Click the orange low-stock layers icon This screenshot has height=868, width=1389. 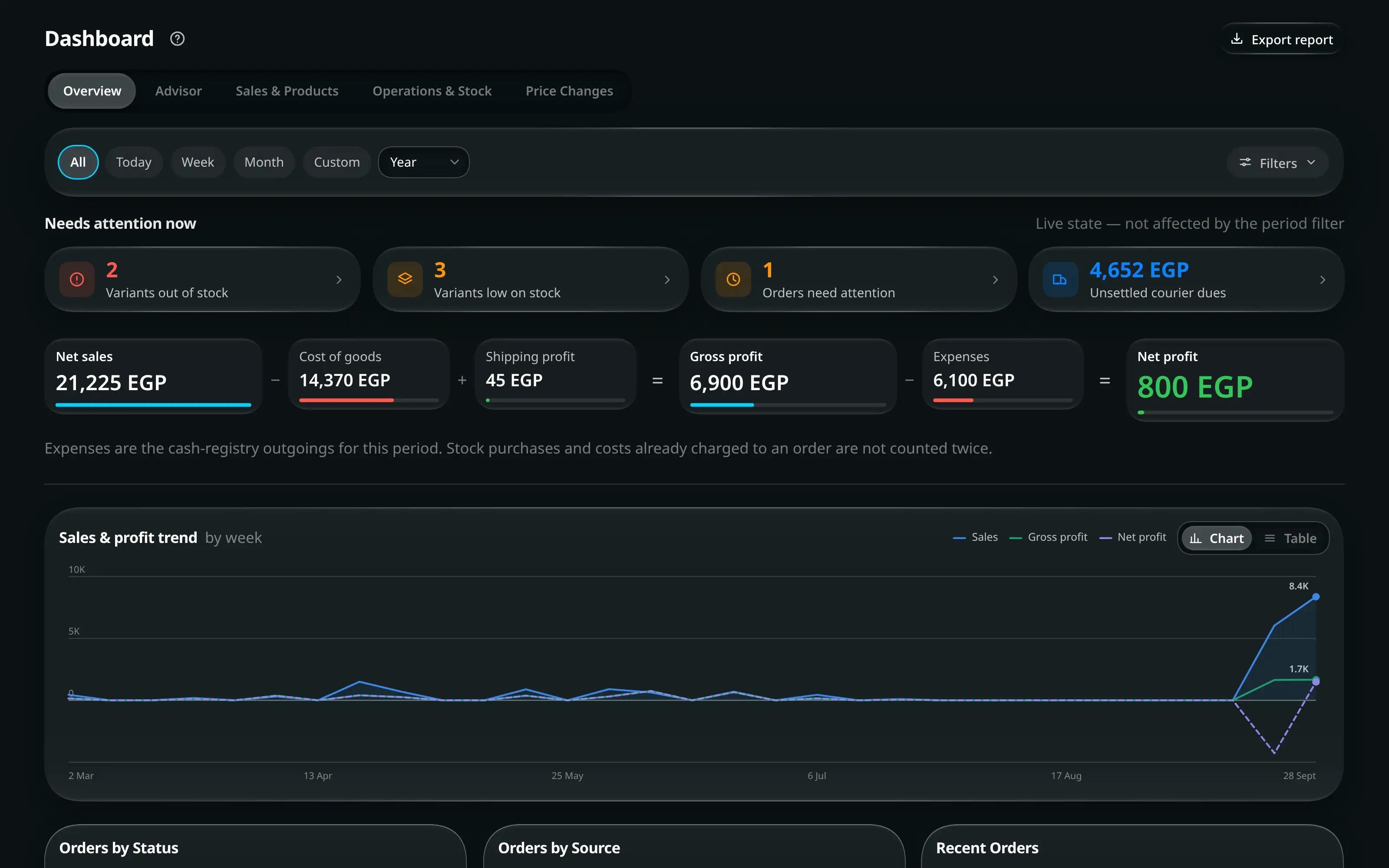pyautogui.click(x=405, y=279)
